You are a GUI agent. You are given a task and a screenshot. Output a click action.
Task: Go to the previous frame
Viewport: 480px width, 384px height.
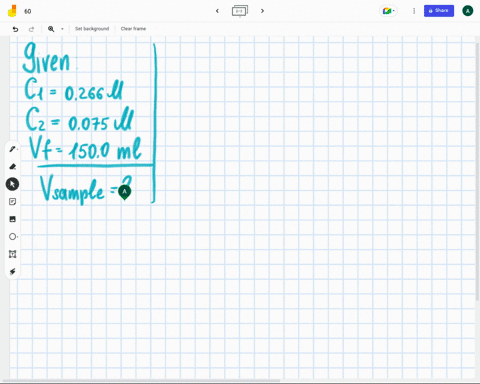pos(217,11)
